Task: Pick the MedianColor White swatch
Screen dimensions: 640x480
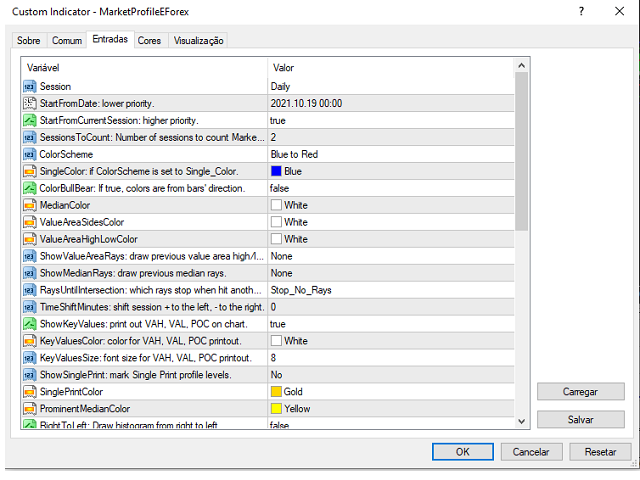Action: point(276,205)
